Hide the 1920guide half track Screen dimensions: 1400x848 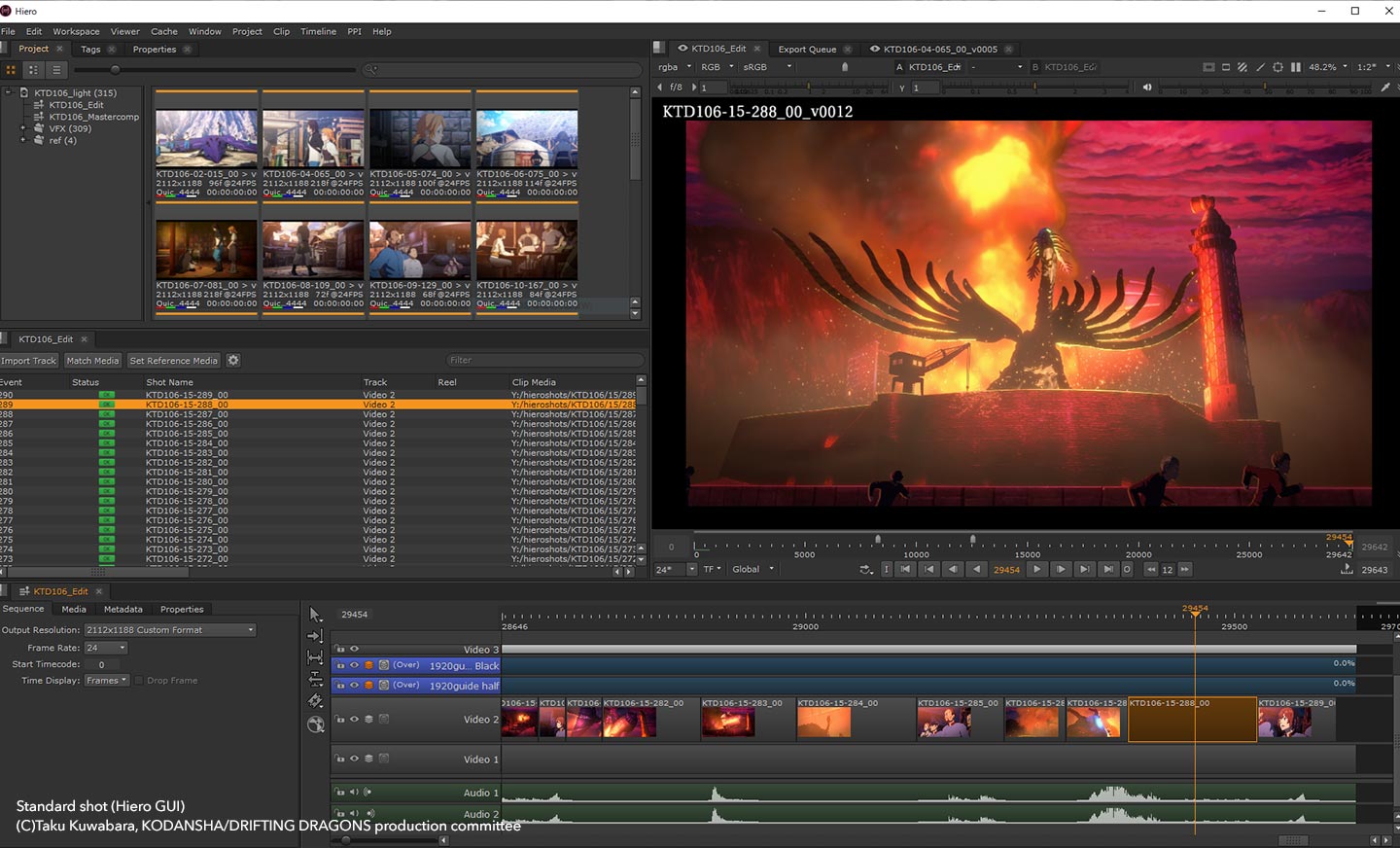354,685
